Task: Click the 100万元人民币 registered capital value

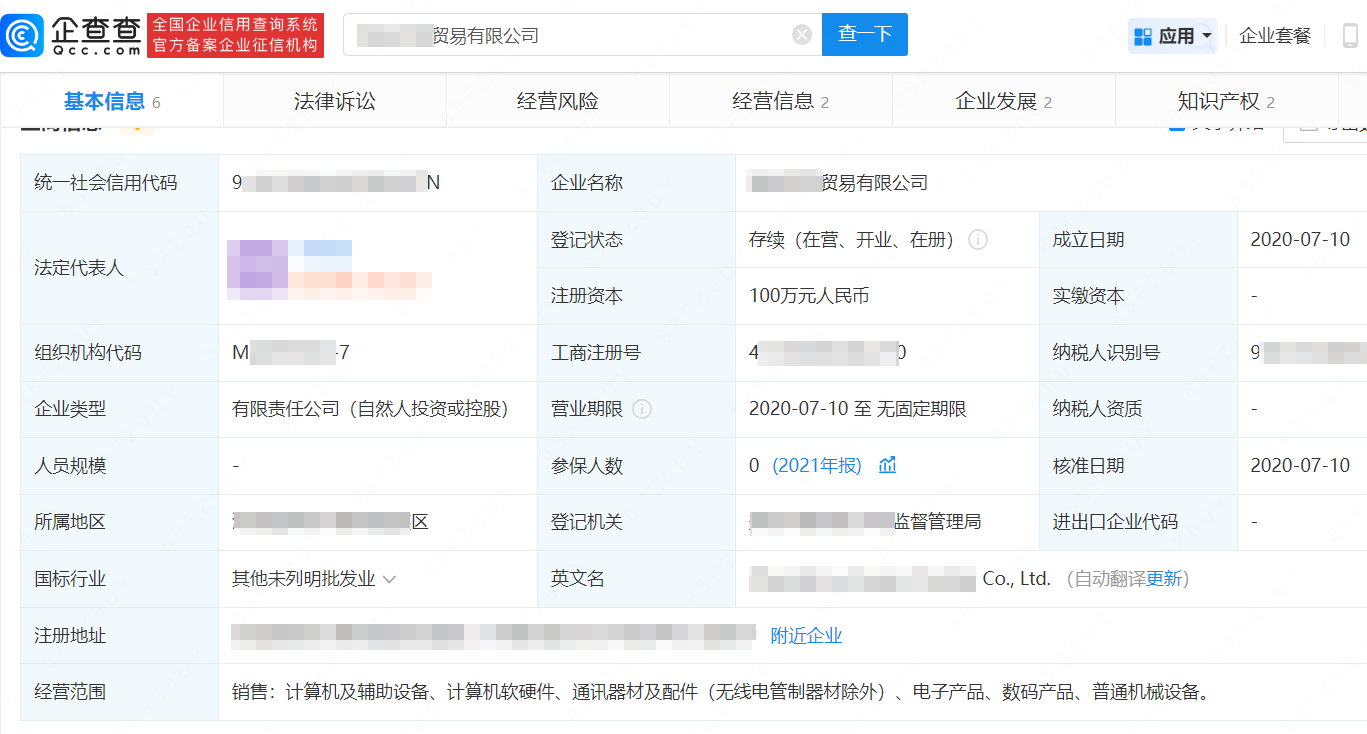Action: click(x=809, y=296)
